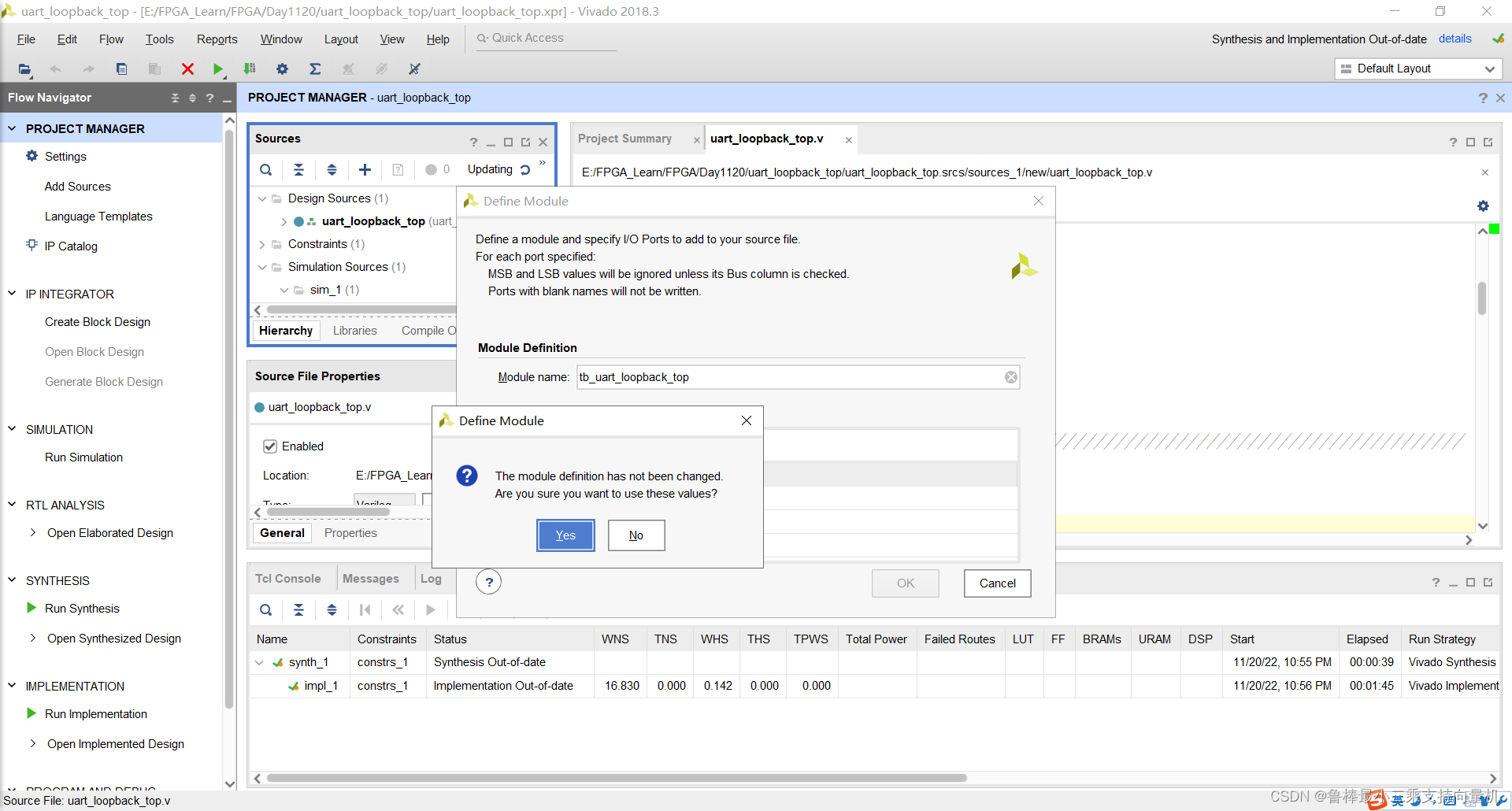Search in the Design Runs panel

click(266, 609)
